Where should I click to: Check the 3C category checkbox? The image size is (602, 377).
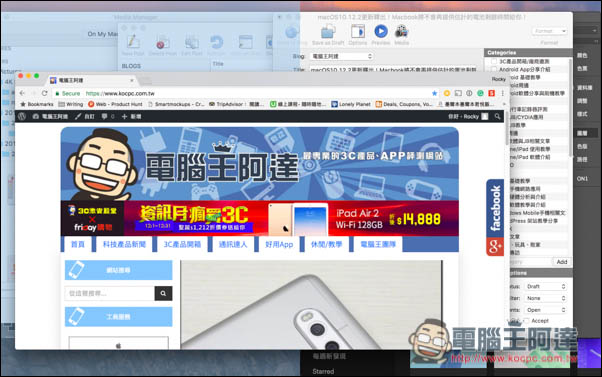coord(494,61)
